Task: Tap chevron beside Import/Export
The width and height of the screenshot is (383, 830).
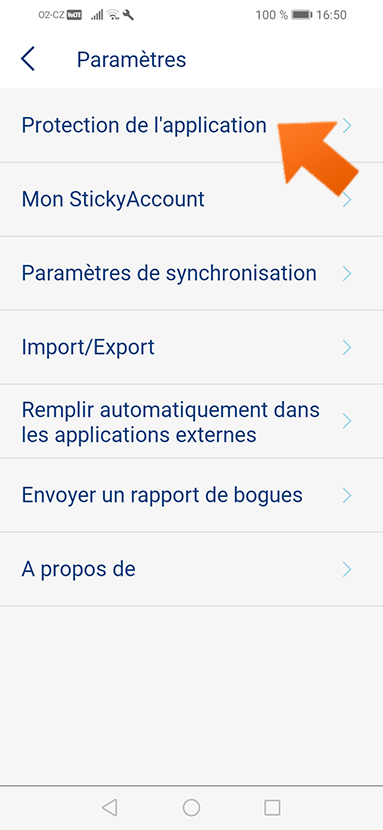Action: tap(347, 347)
